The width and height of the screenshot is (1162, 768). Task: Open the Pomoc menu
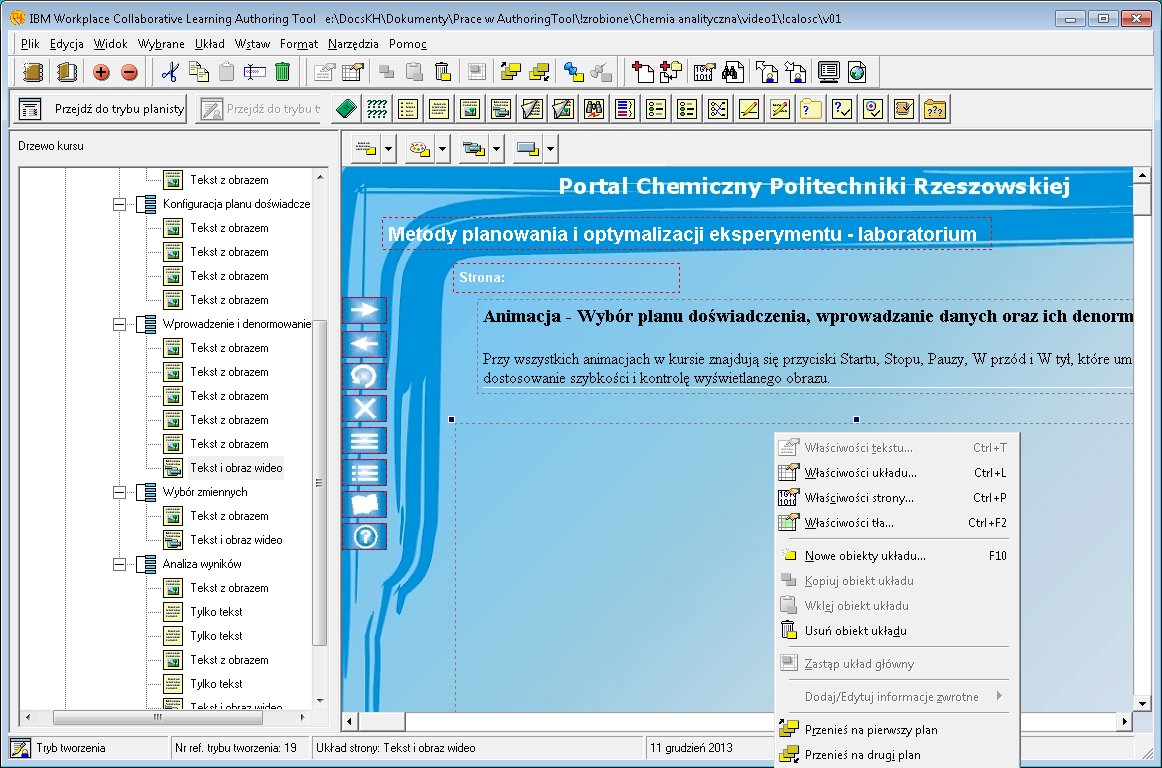click(408, 44)
